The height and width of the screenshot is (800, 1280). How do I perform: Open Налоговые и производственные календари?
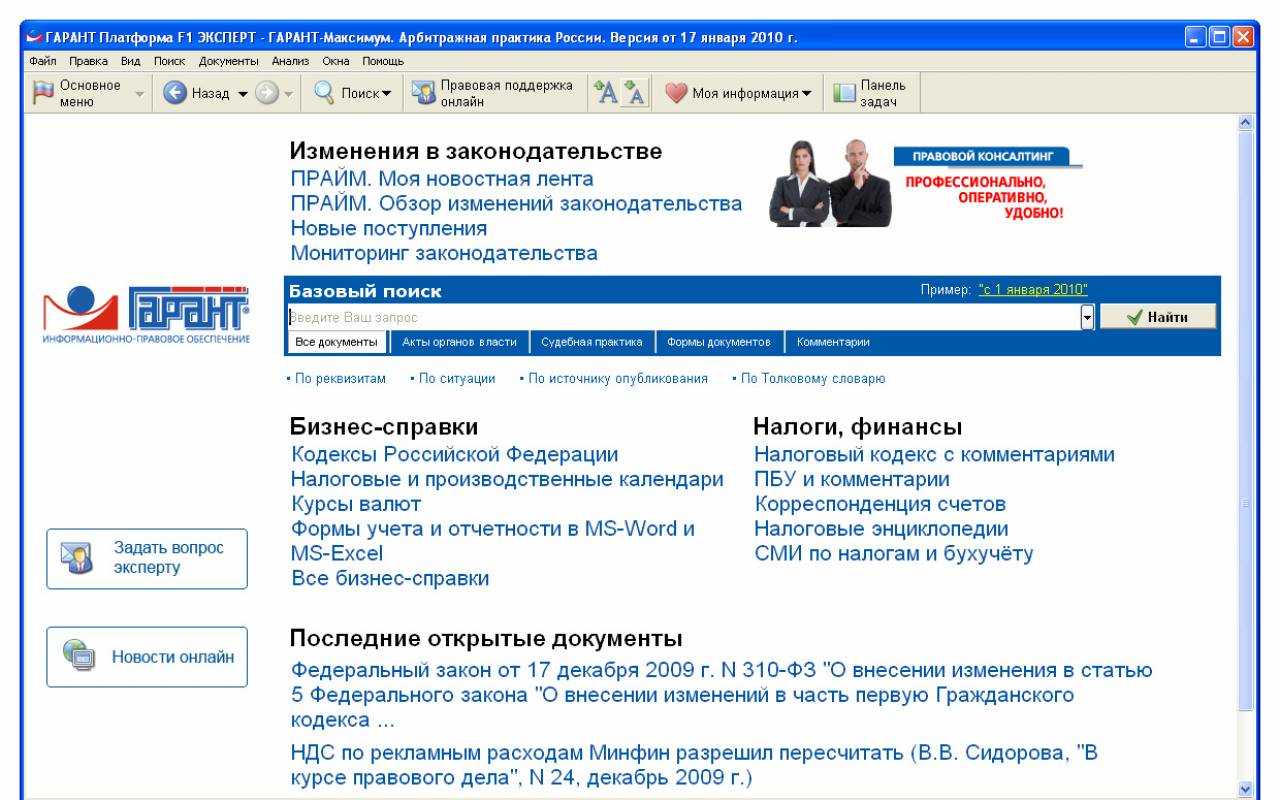click(x=506, y=479)
